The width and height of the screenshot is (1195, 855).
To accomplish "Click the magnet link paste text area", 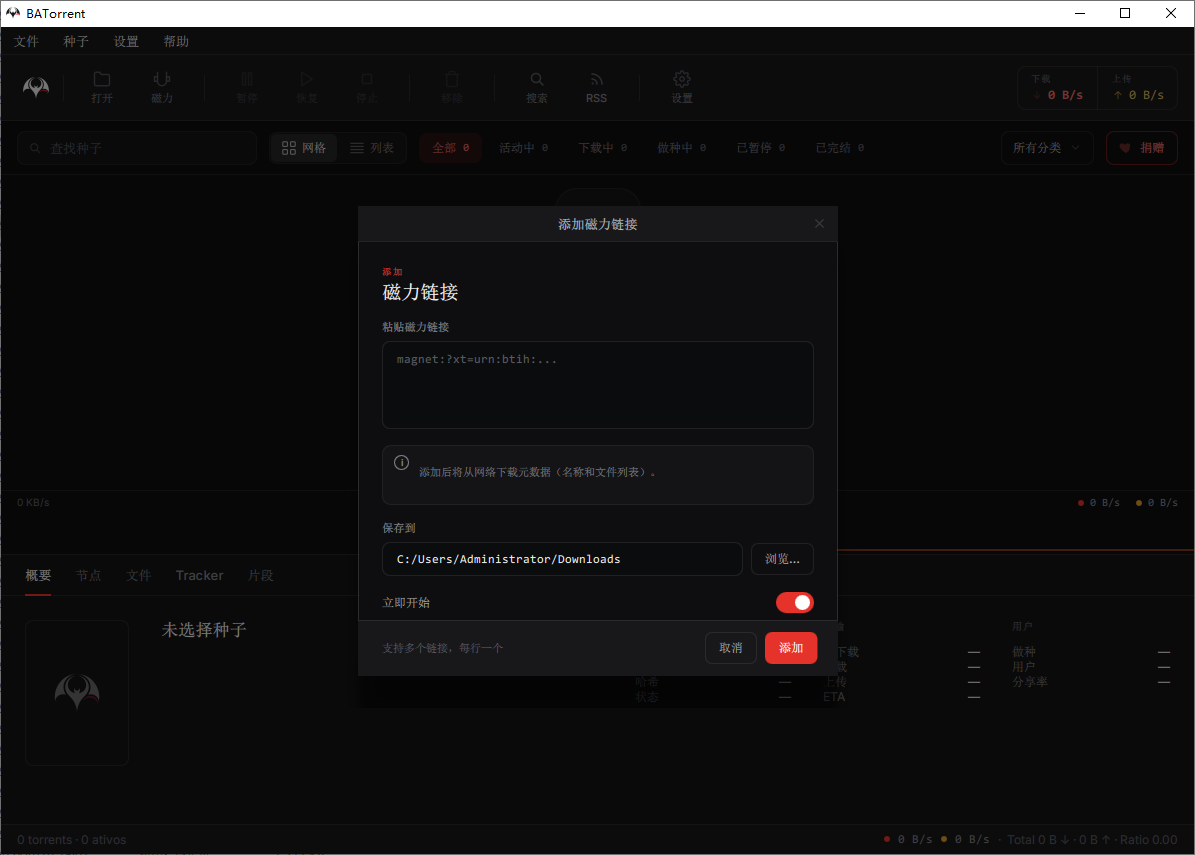I will click(598, 385).
